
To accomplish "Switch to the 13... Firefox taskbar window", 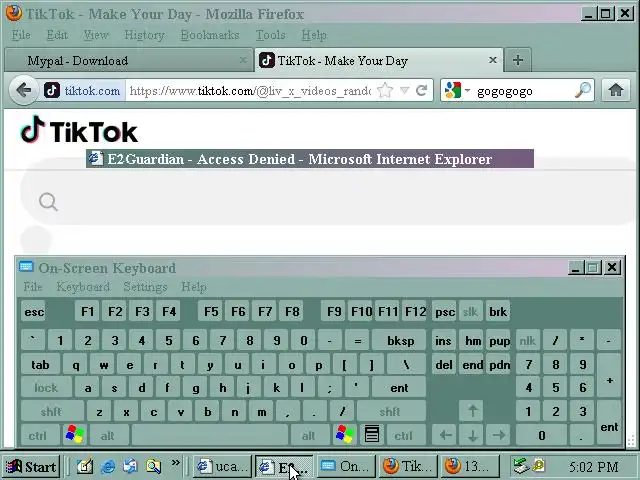I will pyautogui.click(x=470, y=466).
